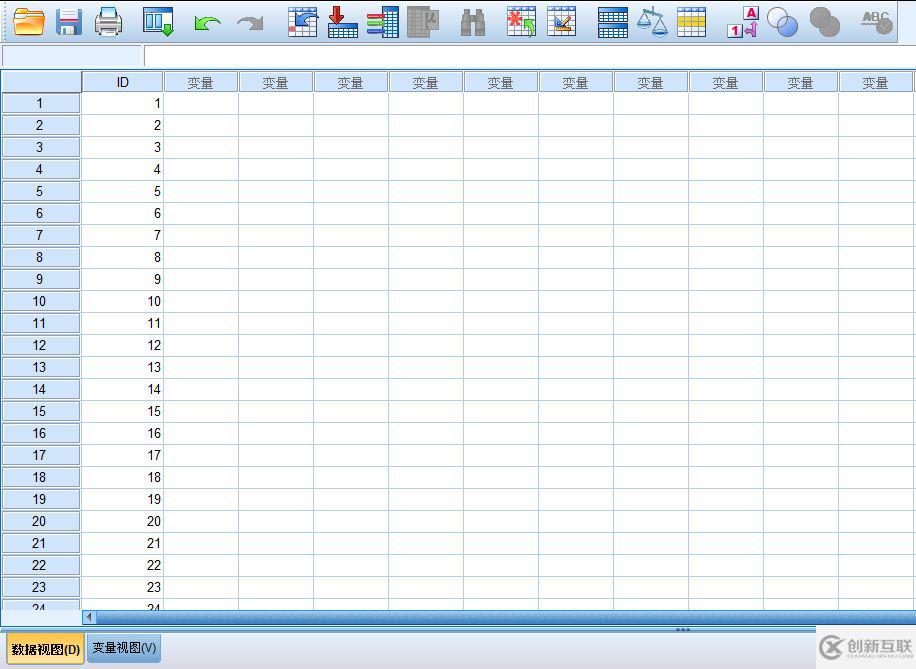Image resolution: width=916 pixels, height=669 pixels.
Task: Insert variable toolbar icon
Action: point(561,22)
